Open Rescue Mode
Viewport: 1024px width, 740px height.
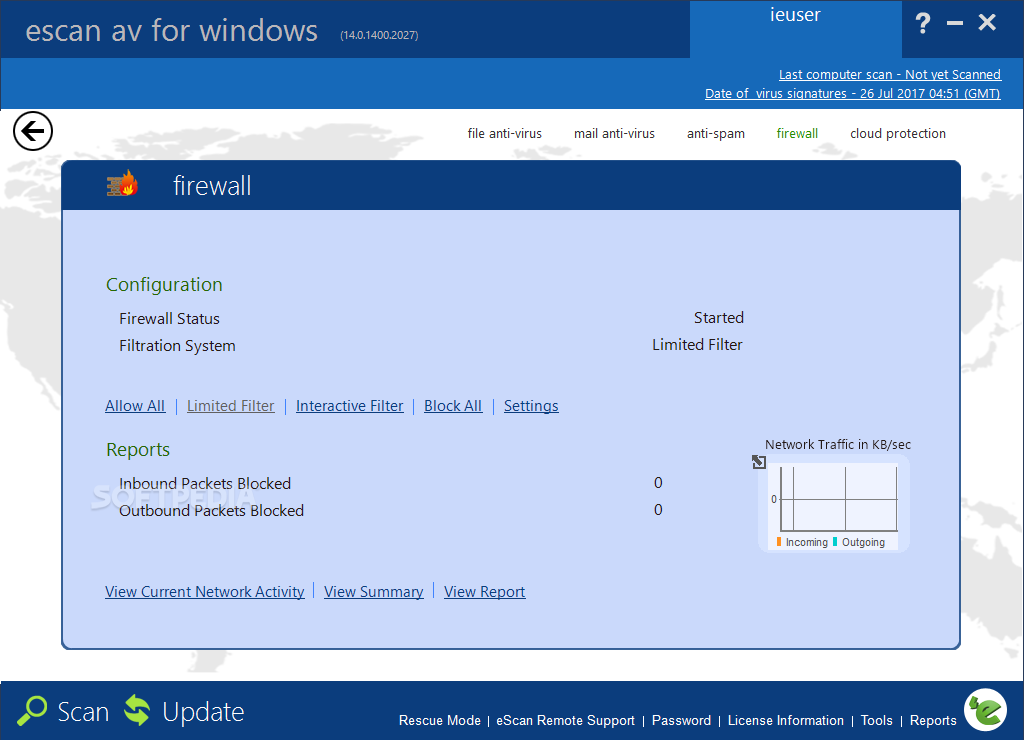click(440, 720)
